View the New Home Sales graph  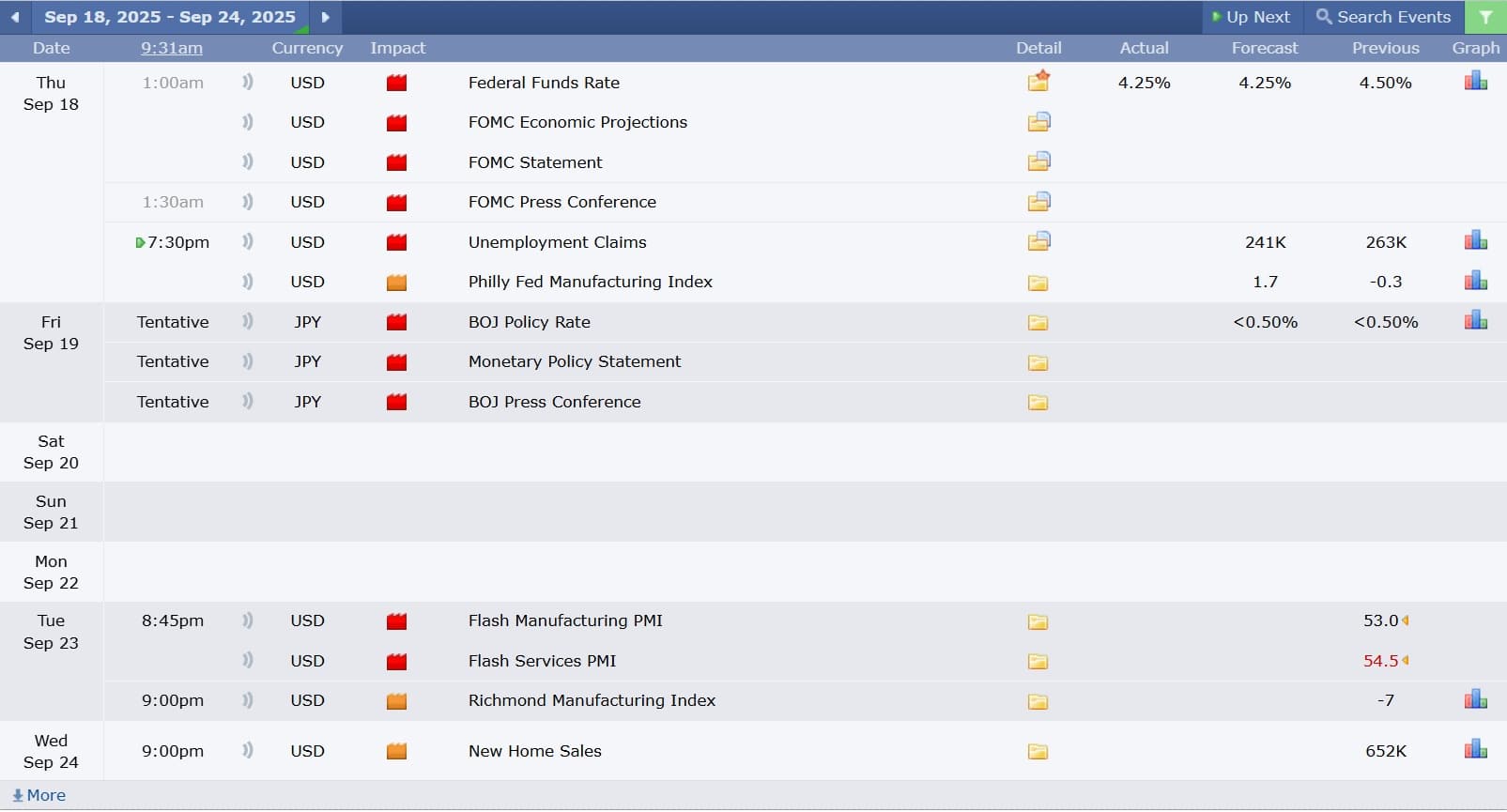tap(1475, 749)
